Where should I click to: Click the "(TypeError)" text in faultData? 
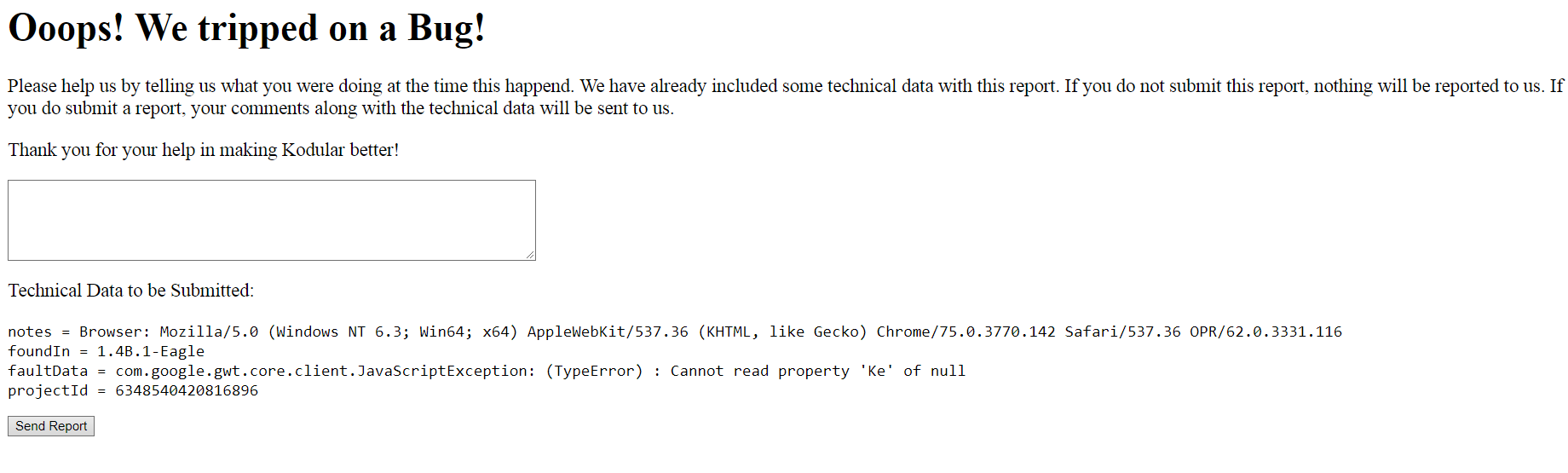[594, 371]
